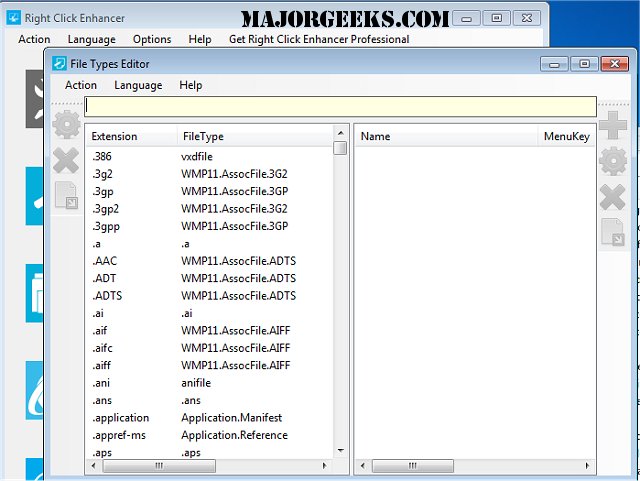The width and height of the screenshot is (640, 481).
Task: Select the .a extension row
Action: [210, 244]
